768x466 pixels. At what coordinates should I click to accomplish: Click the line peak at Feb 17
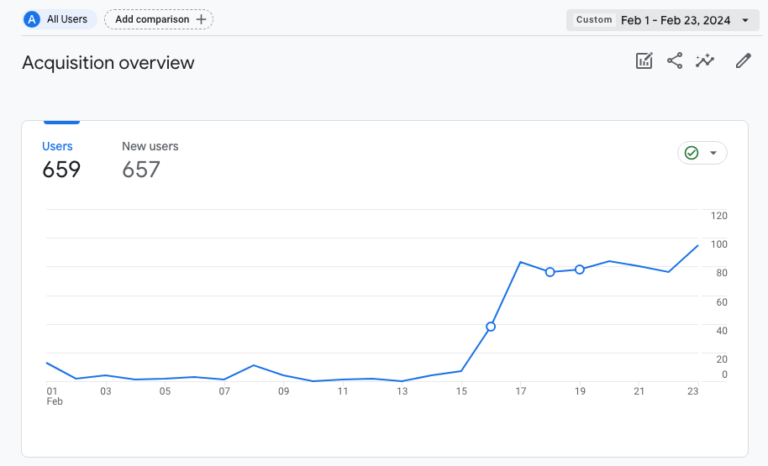click(520, 262)
